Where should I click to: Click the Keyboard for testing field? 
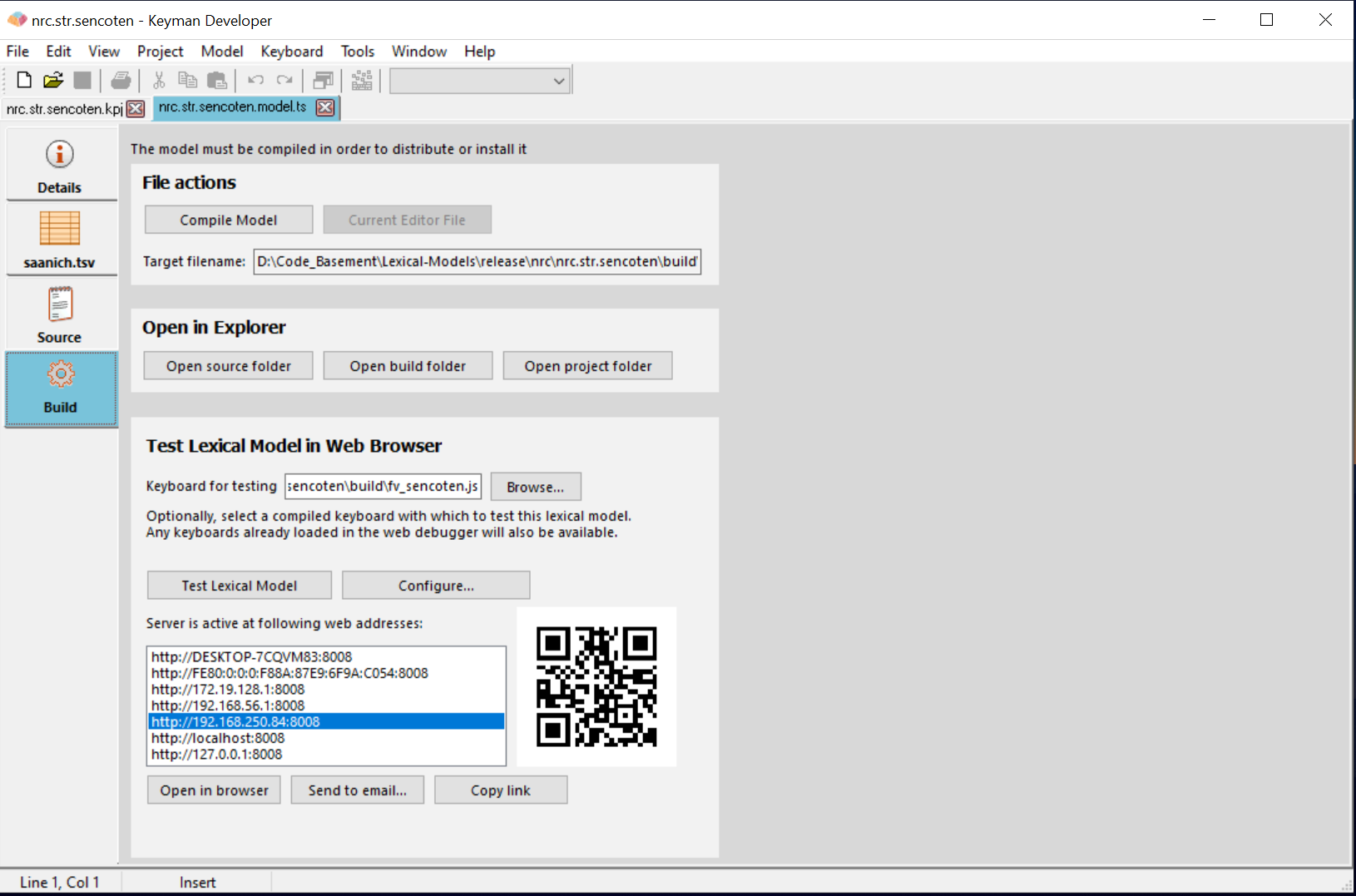383,486
